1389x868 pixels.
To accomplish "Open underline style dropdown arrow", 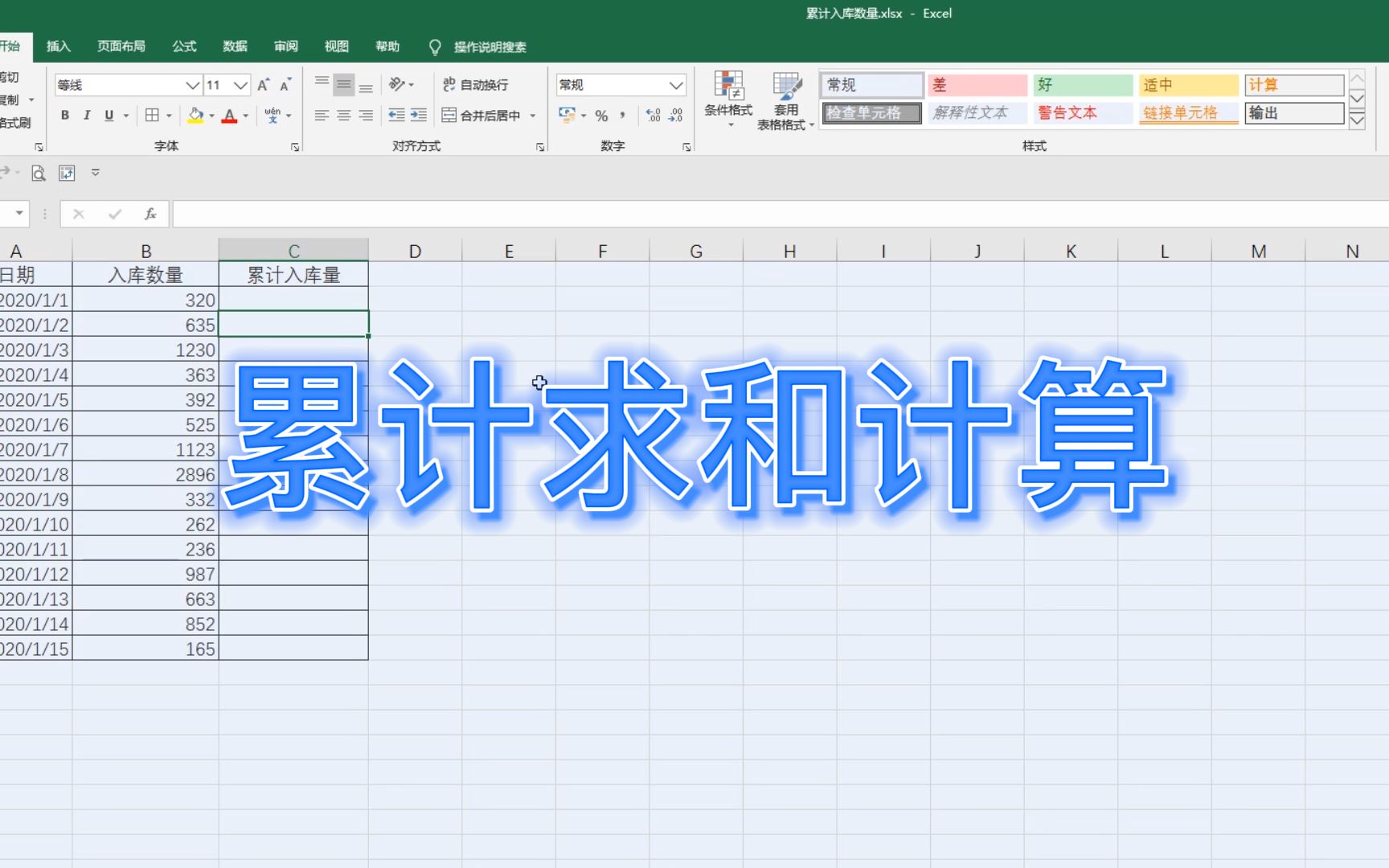I will point(126,116).
